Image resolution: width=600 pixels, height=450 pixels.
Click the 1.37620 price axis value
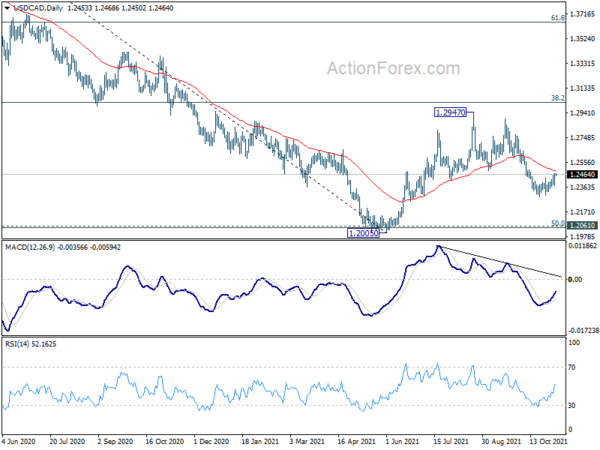(x=583, y=15)
